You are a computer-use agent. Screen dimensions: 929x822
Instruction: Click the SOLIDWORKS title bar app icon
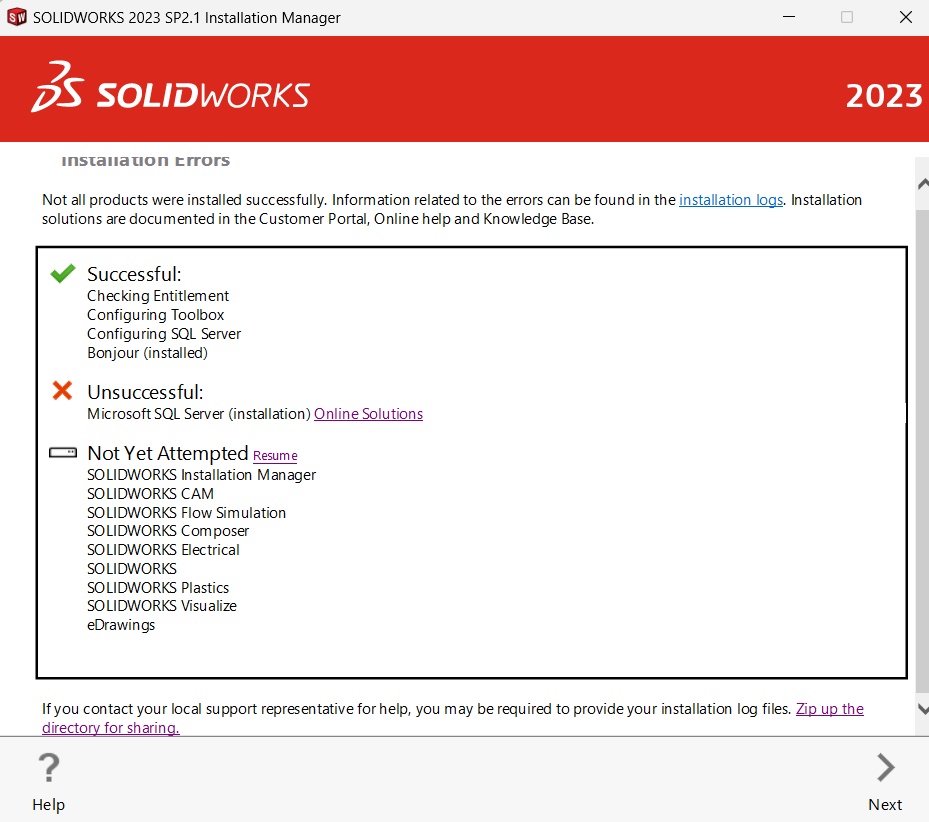coord(17,17)
